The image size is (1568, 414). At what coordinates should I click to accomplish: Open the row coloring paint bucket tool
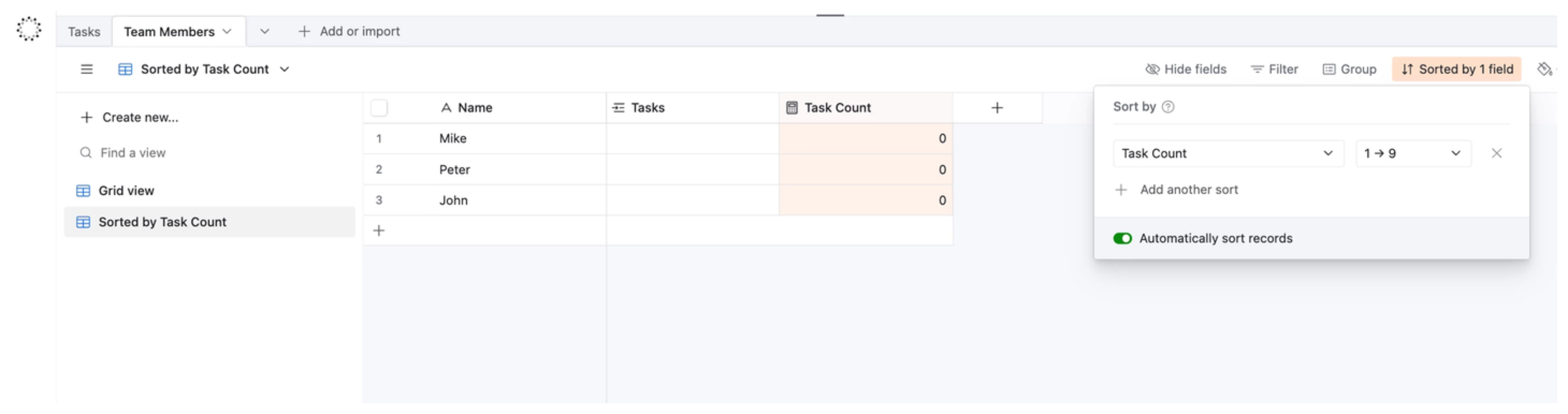[x=1544, y=69]
